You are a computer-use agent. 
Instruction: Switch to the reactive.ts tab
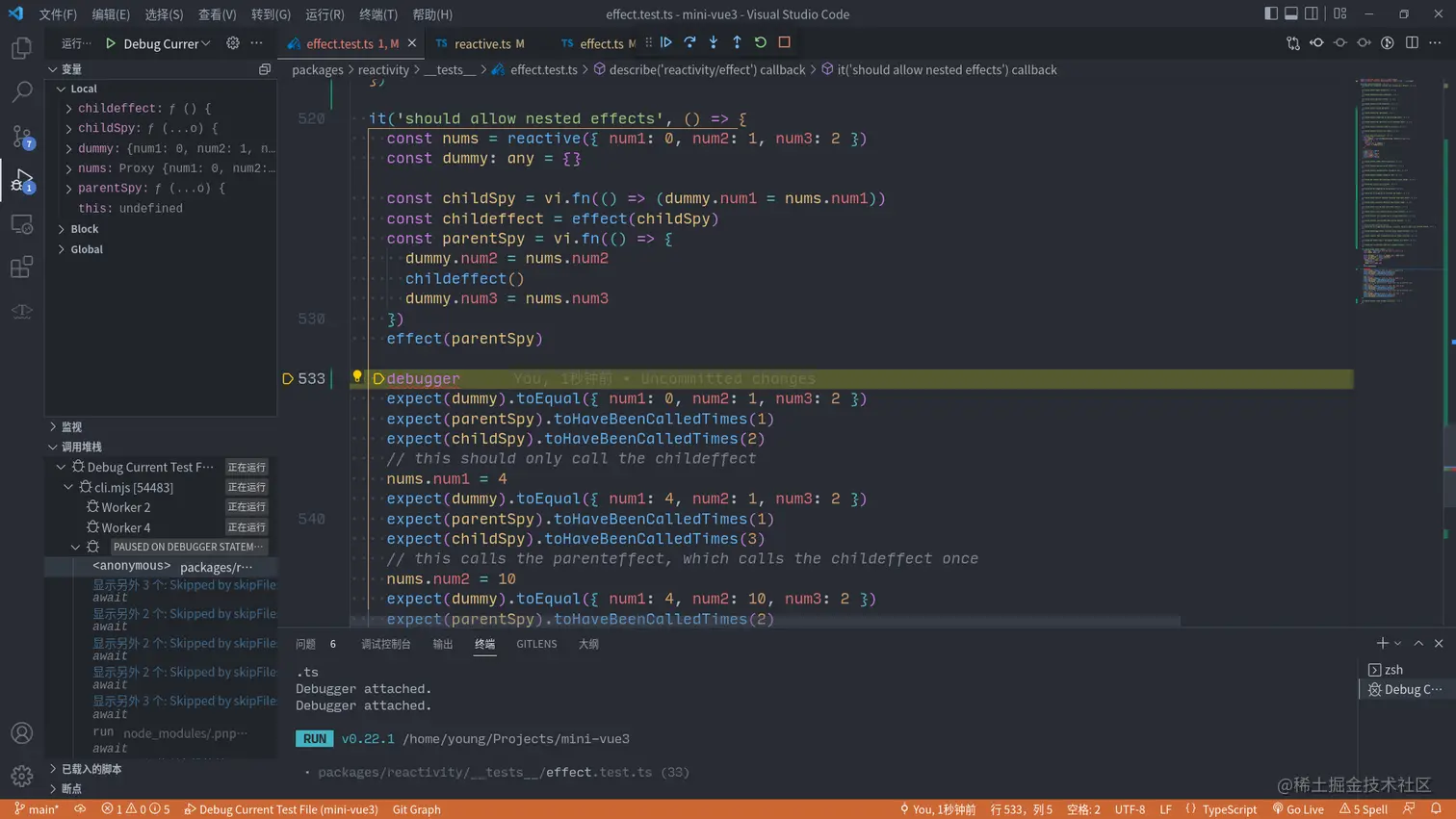click(x=481, y=43)
